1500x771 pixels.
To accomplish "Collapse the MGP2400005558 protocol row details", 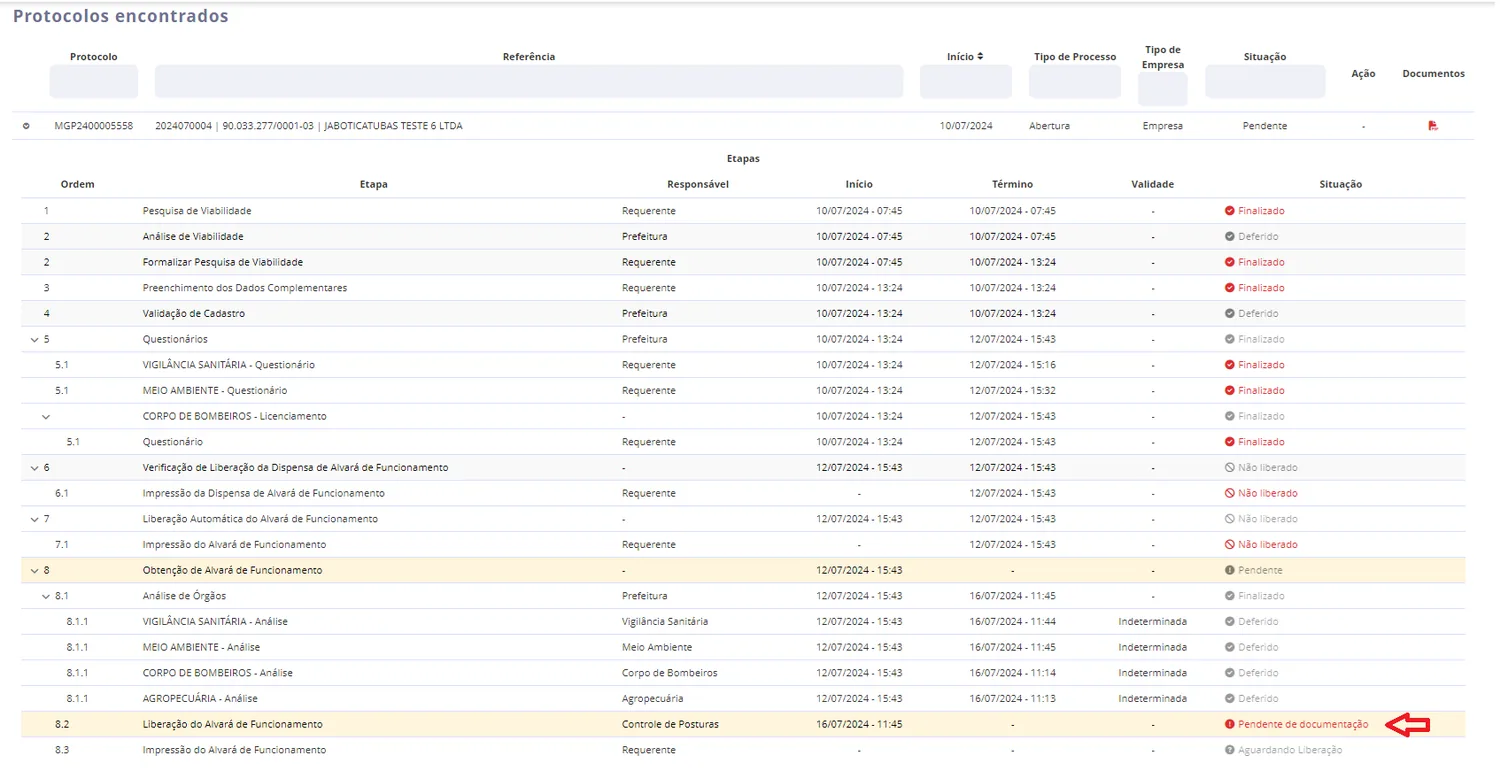I will pyautogui.click(x=26, y=126).
